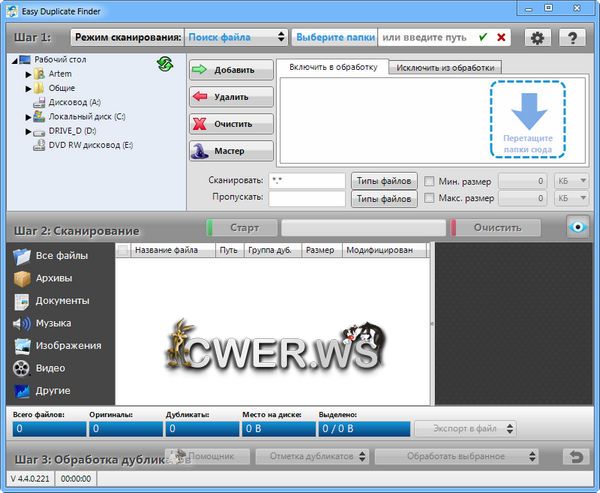The image size is (600, 493).
Task: Click the Добавить button
Action: (231, 71)
